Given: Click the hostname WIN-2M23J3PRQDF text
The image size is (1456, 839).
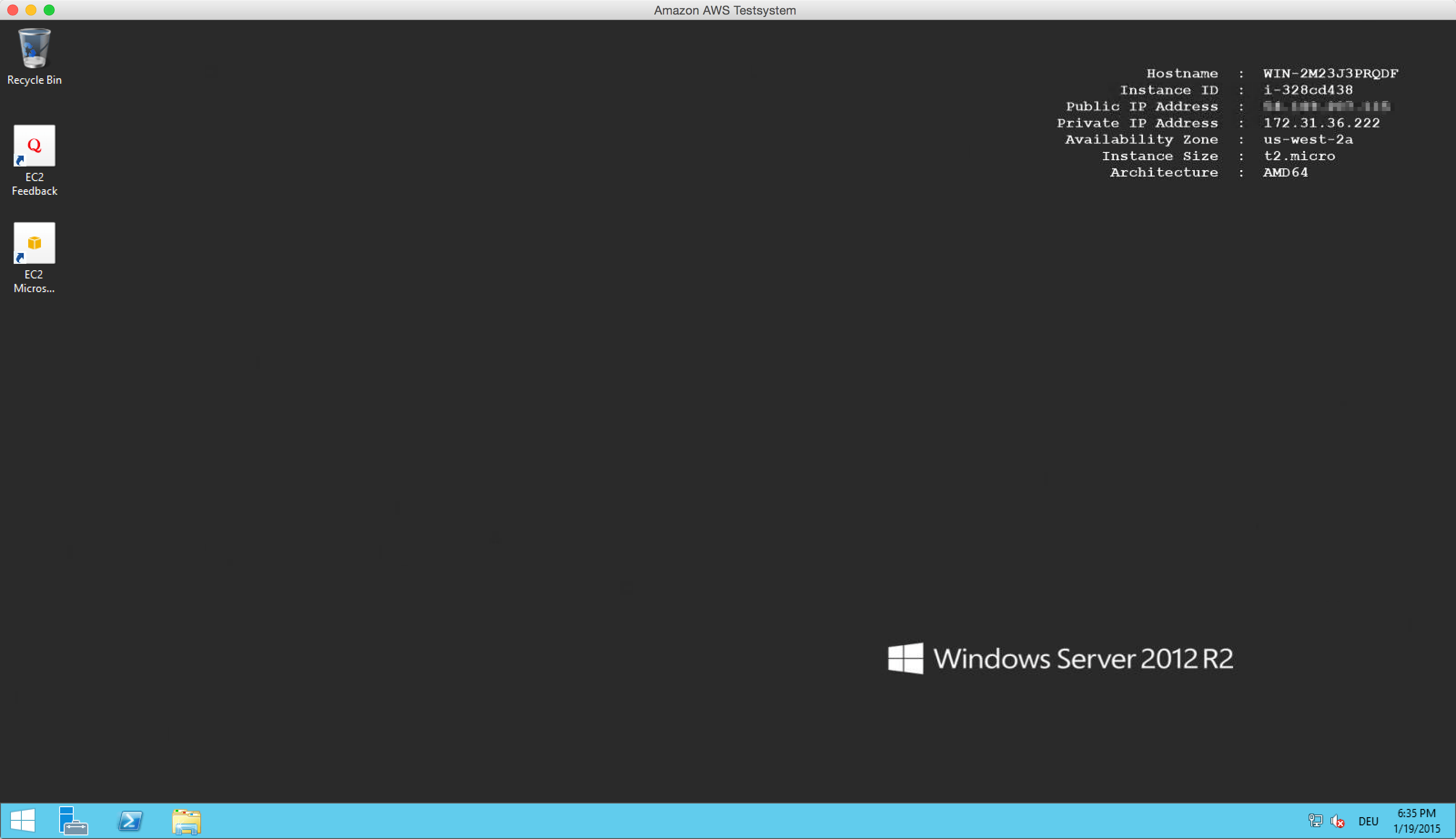Looking at the screenshot, I should click(x=1330, y=73).
